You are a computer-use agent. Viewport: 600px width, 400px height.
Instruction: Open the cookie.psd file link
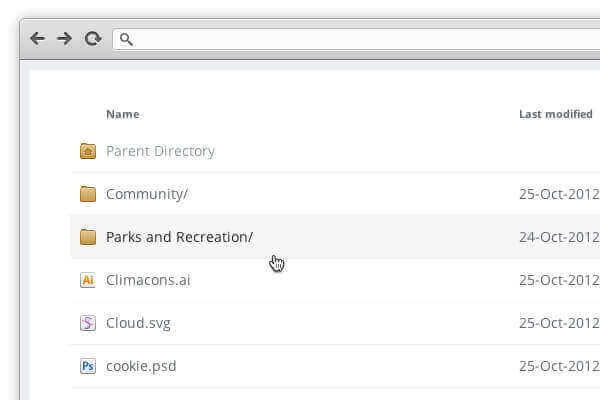(x=141, y=366)
